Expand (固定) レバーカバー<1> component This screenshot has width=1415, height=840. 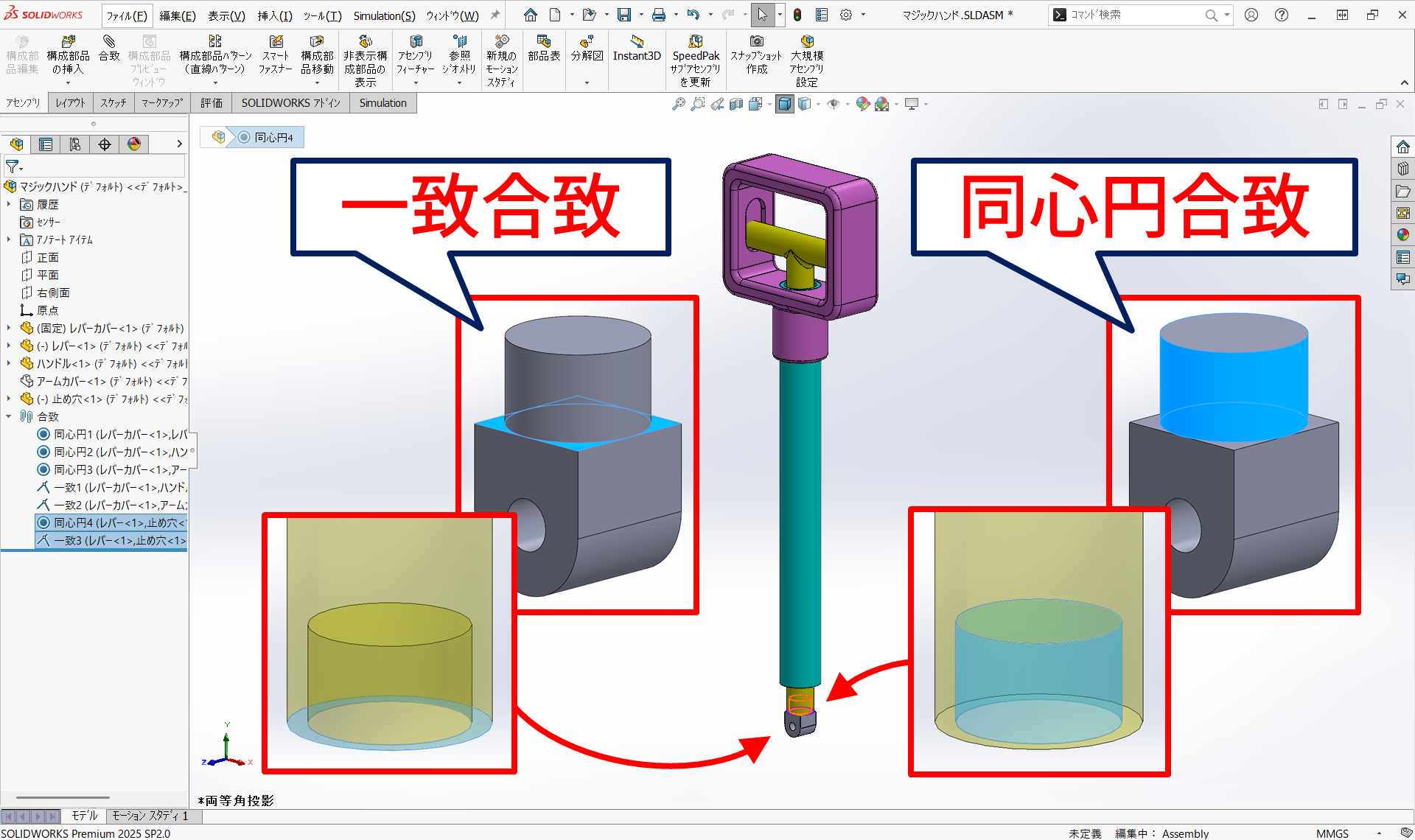click(9, 328)
